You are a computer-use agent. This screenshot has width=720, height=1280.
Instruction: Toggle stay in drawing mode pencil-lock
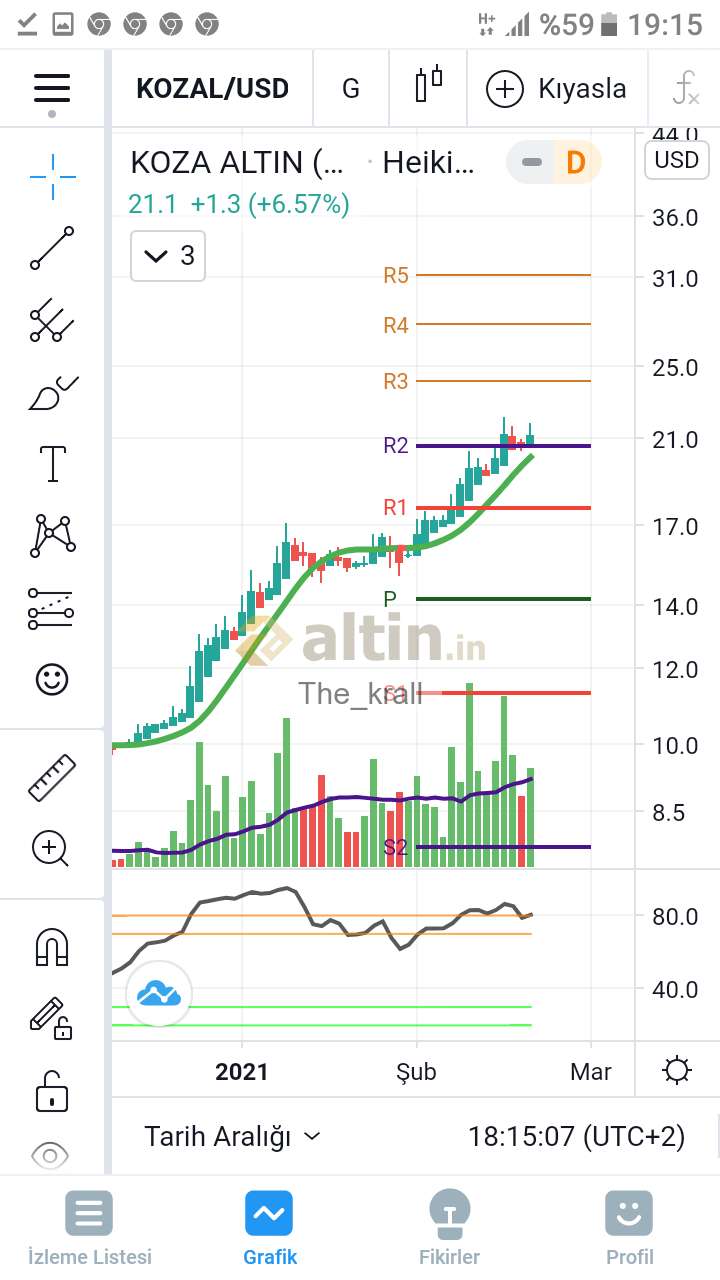(x=52, y=1018)
